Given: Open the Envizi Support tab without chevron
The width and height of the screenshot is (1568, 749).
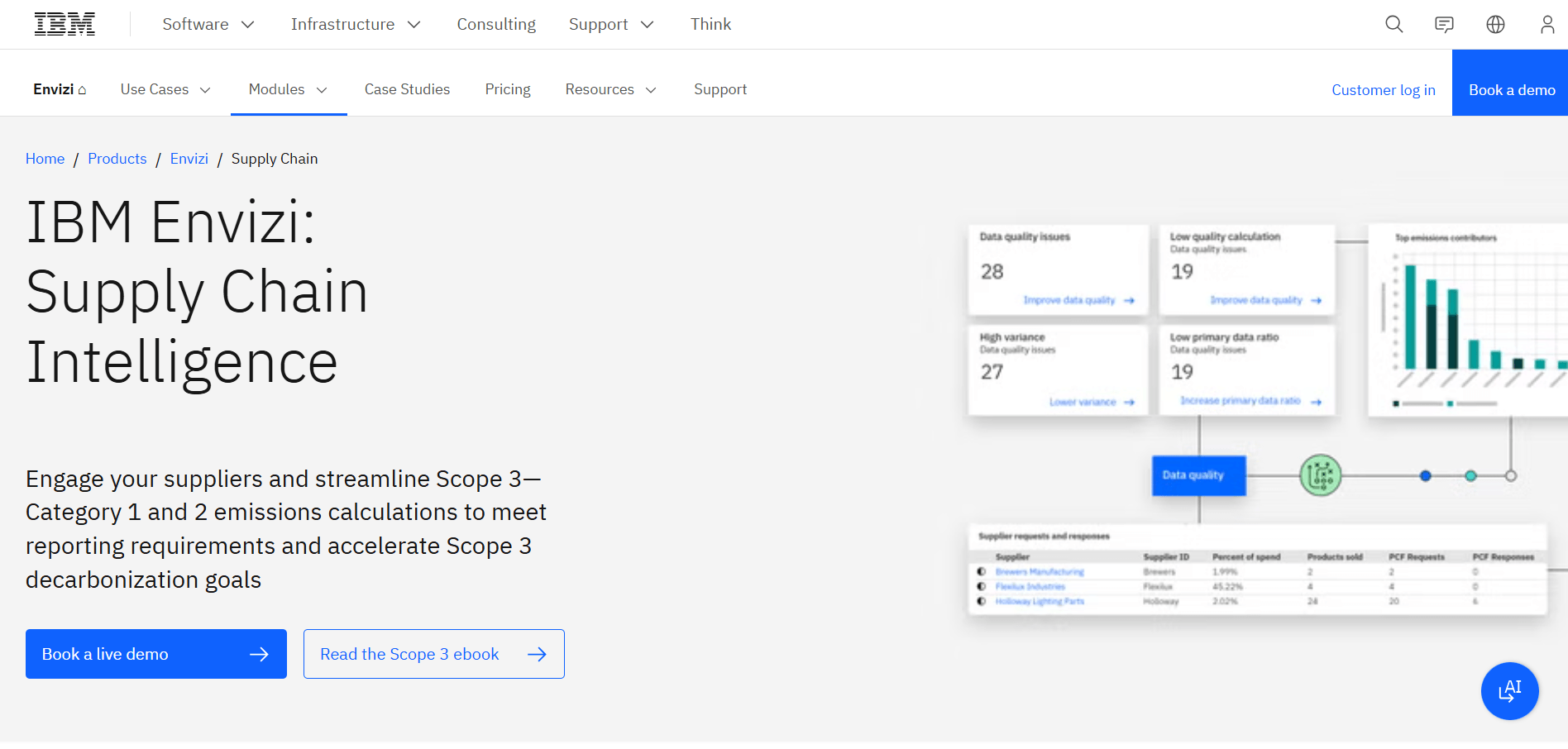Looking at the screenshot, I should point(720,89).
